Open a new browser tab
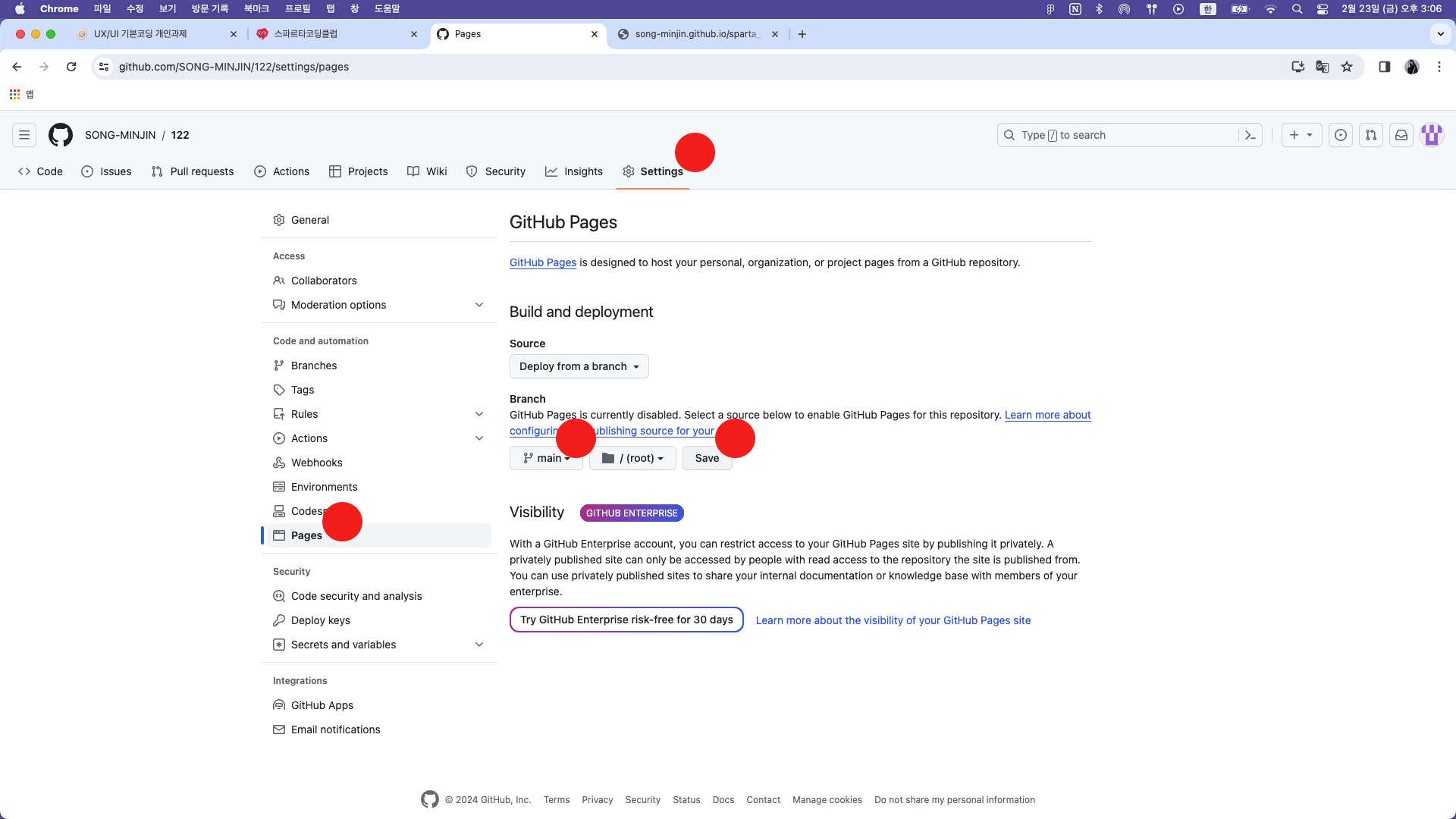 (x=802, y=34)
